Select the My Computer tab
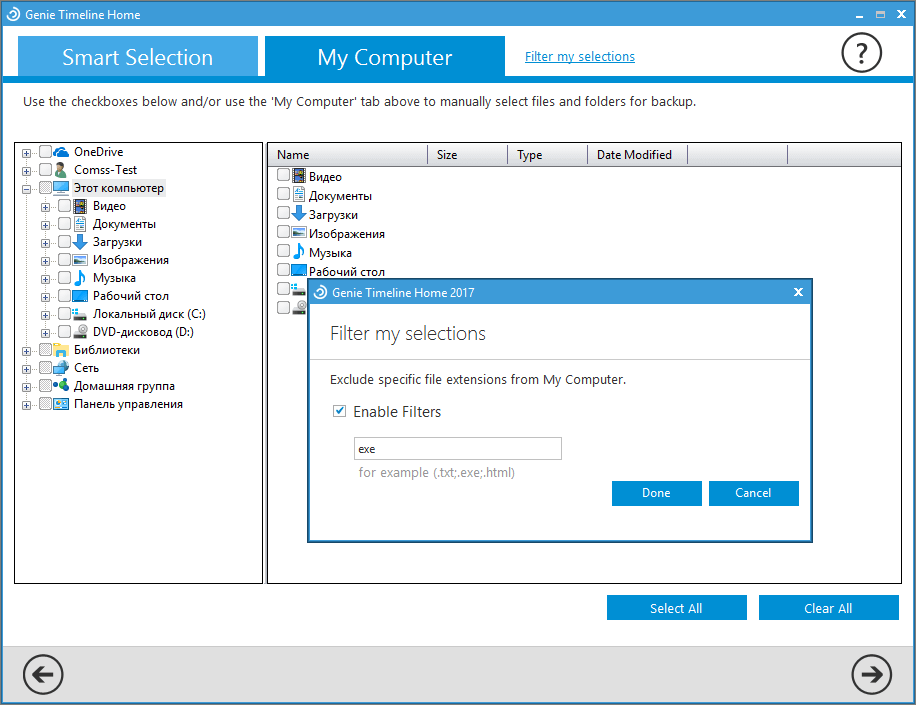The image size is (916, 705). pos(385,57)
